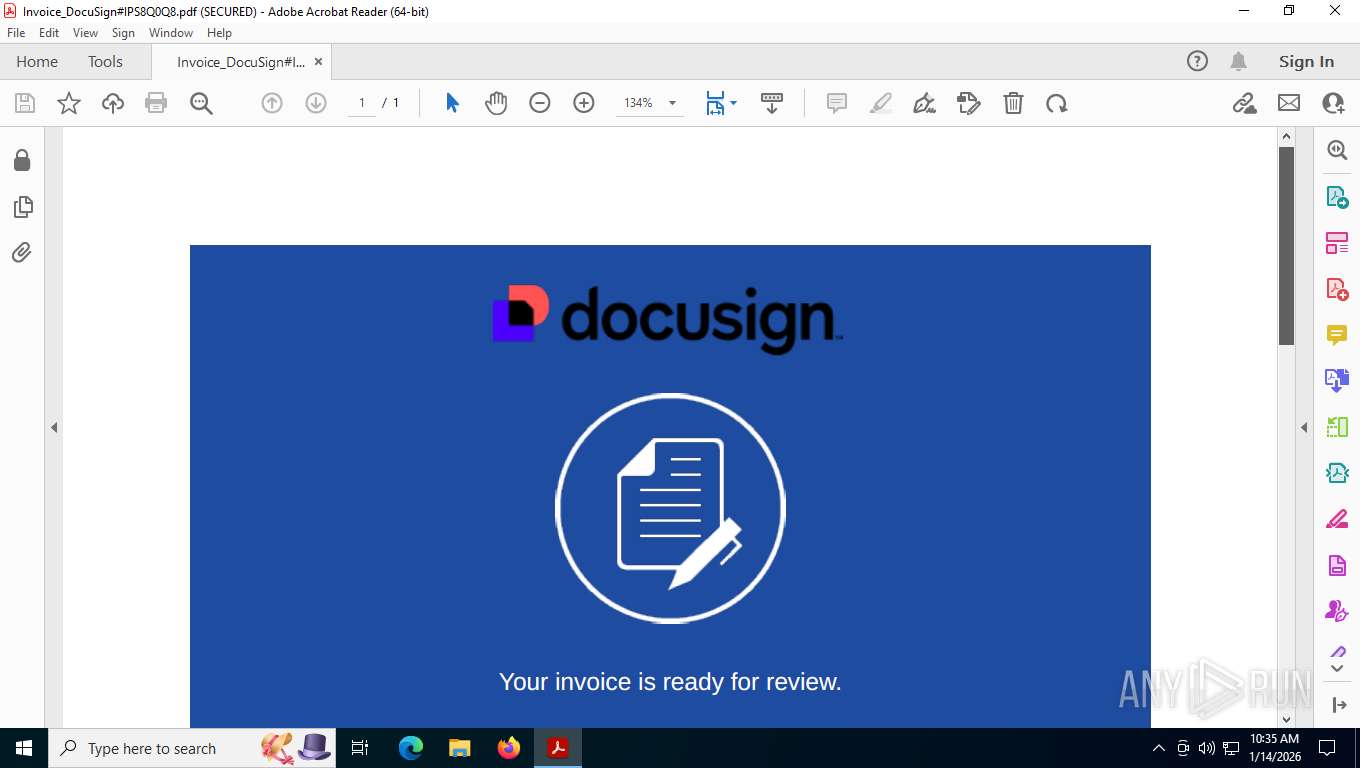This screenshot has height=768, width=1360.
Task: Share a link to this file
Action: tap(1244, 103)
